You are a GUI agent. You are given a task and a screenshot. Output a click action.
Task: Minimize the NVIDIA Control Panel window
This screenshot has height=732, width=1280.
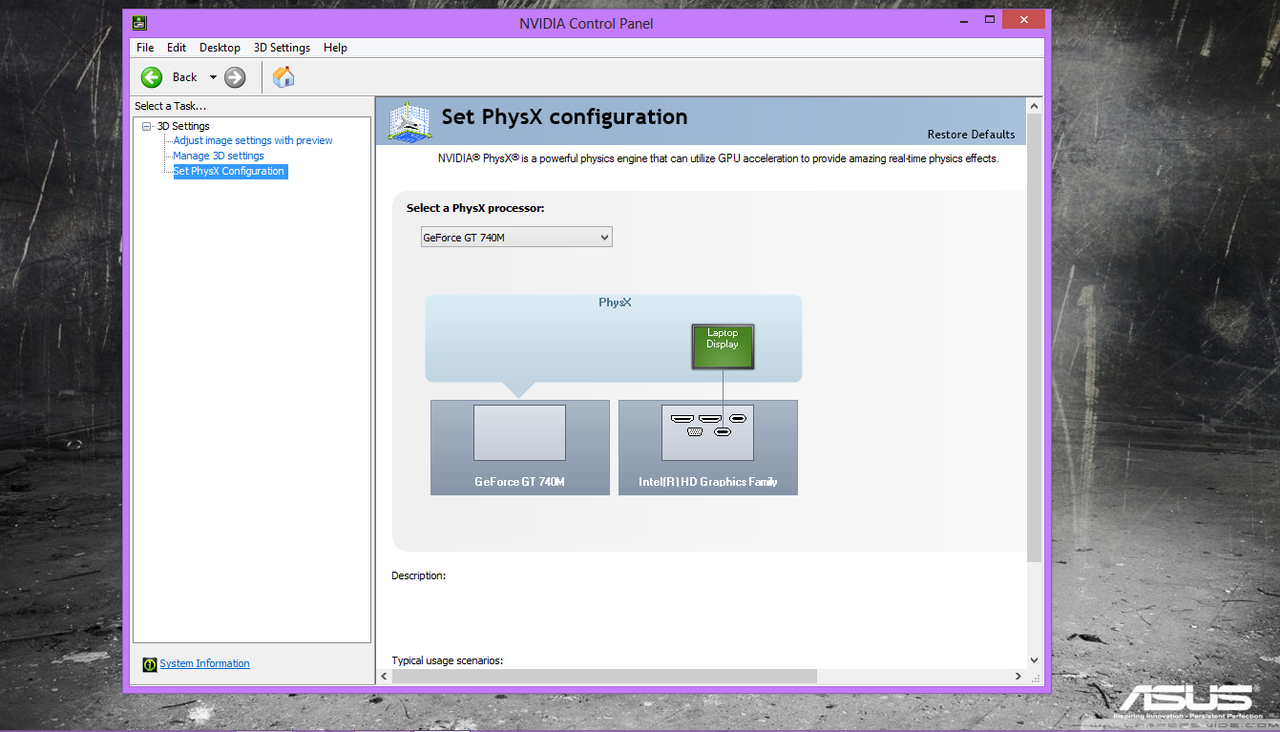[963, 19]
